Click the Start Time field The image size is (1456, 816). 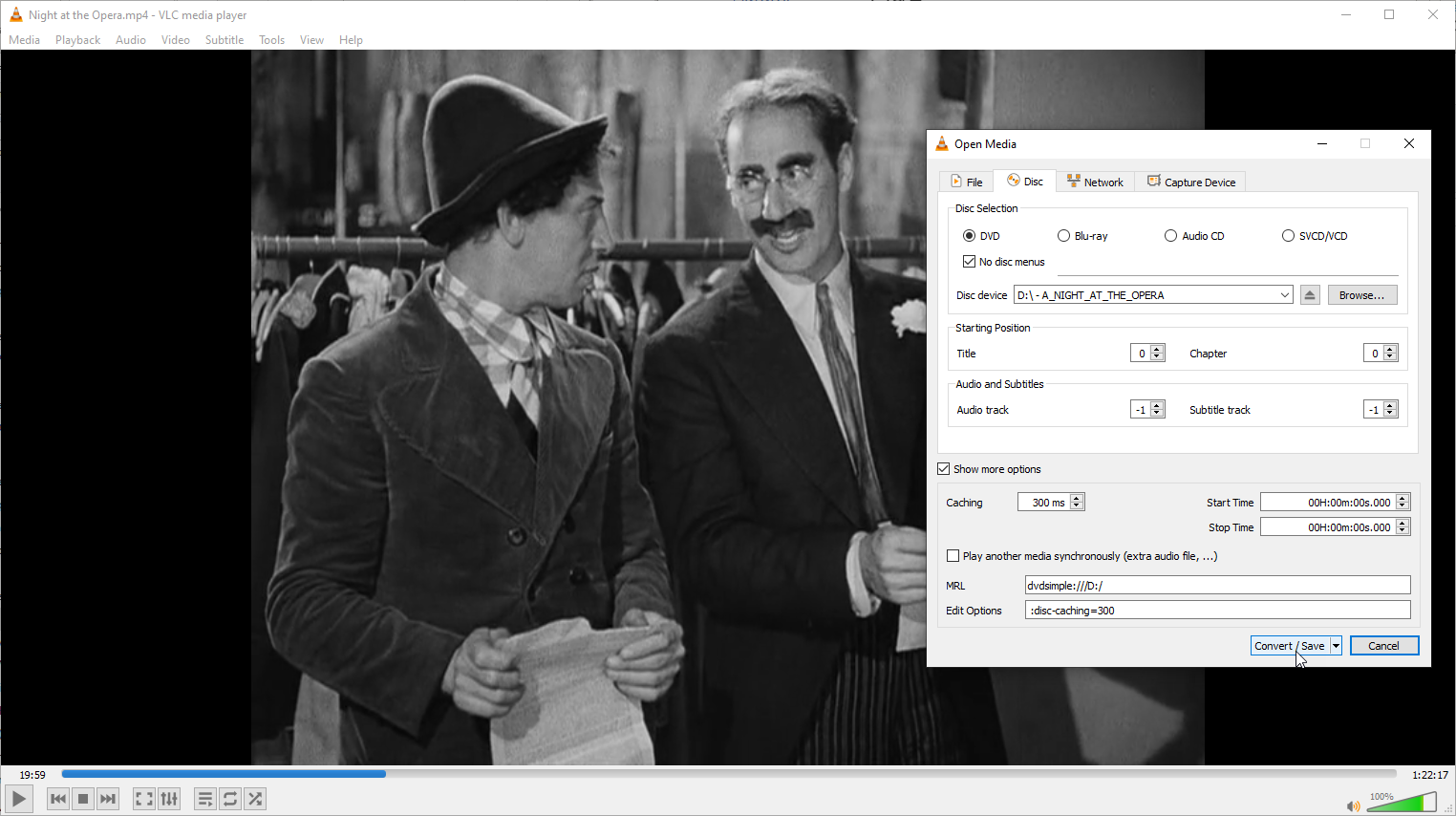(x=1328, y=503)
